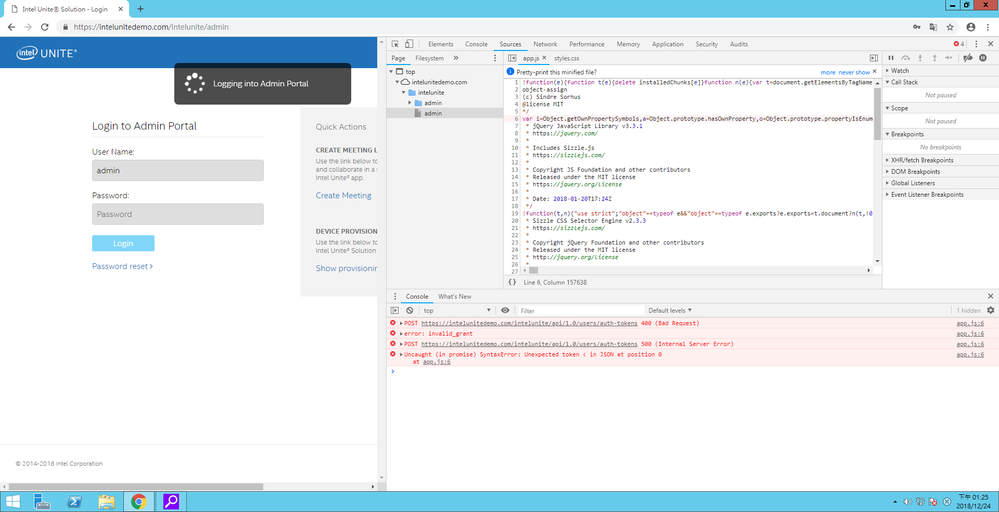Click the Login button
The width and height of the screenshot is (999, 512).
123,243
